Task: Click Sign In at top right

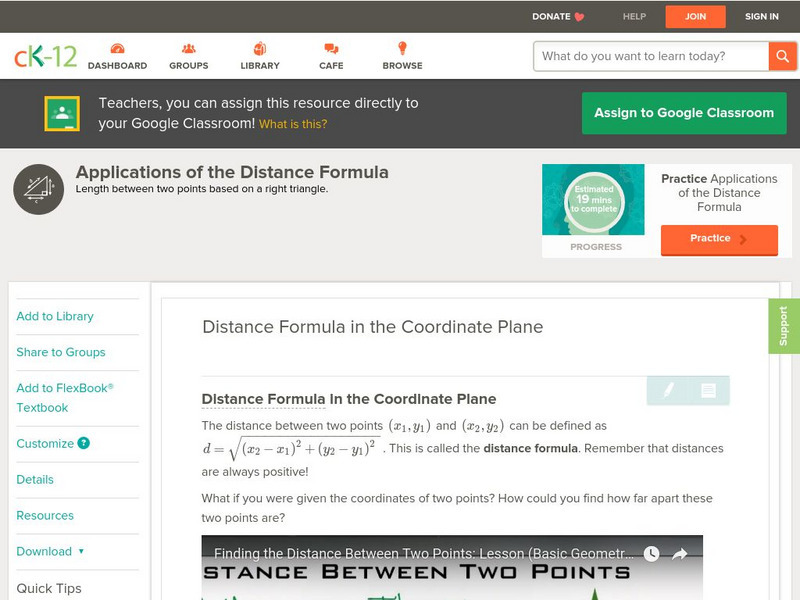Action: [x=761, y=16]
